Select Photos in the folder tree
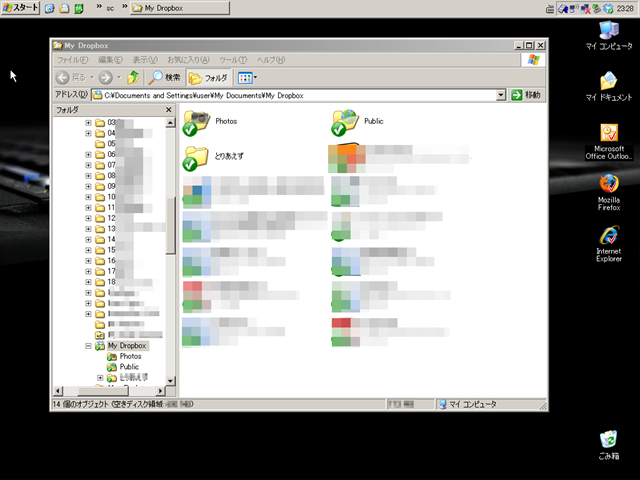This screenshot has height=480, width=640. pyautogui.click(x=130, y=356)
